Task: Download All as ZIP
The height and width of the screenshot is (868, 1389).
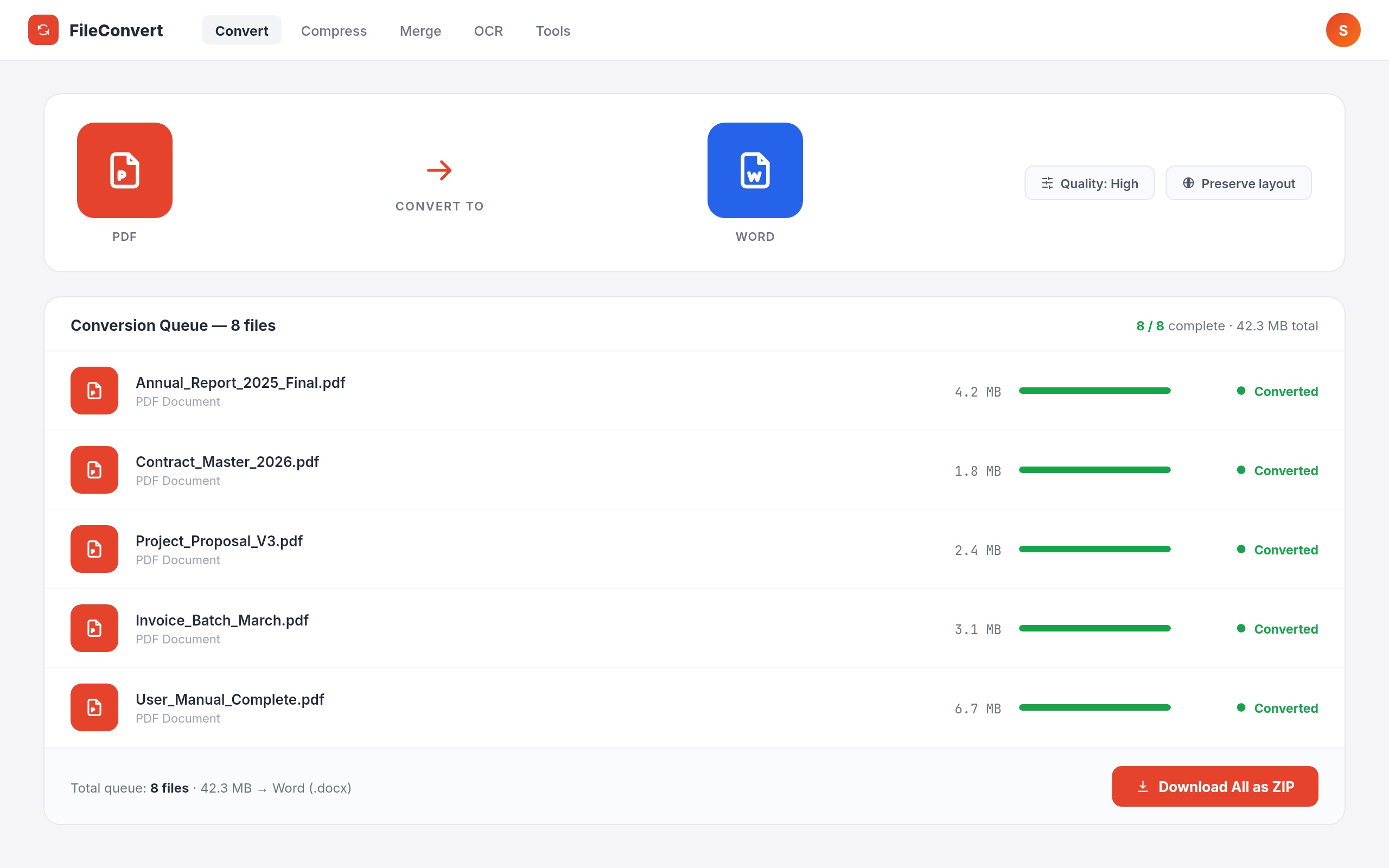Action: click(1214, 787)
